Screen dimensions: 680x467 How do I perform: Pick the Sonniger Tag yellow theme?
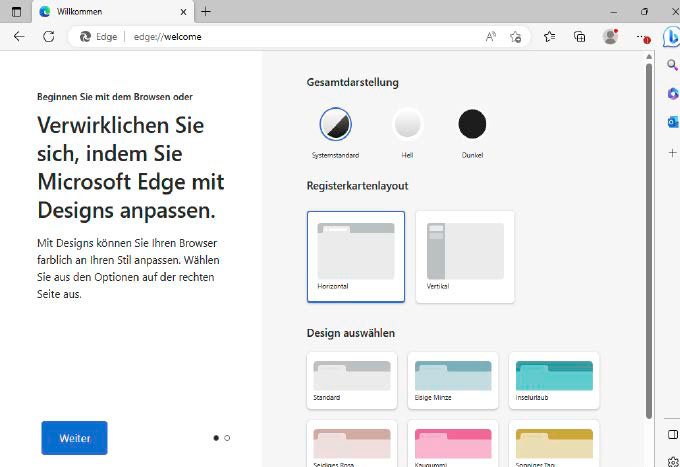pyautogui.click(x=554, y=444)
